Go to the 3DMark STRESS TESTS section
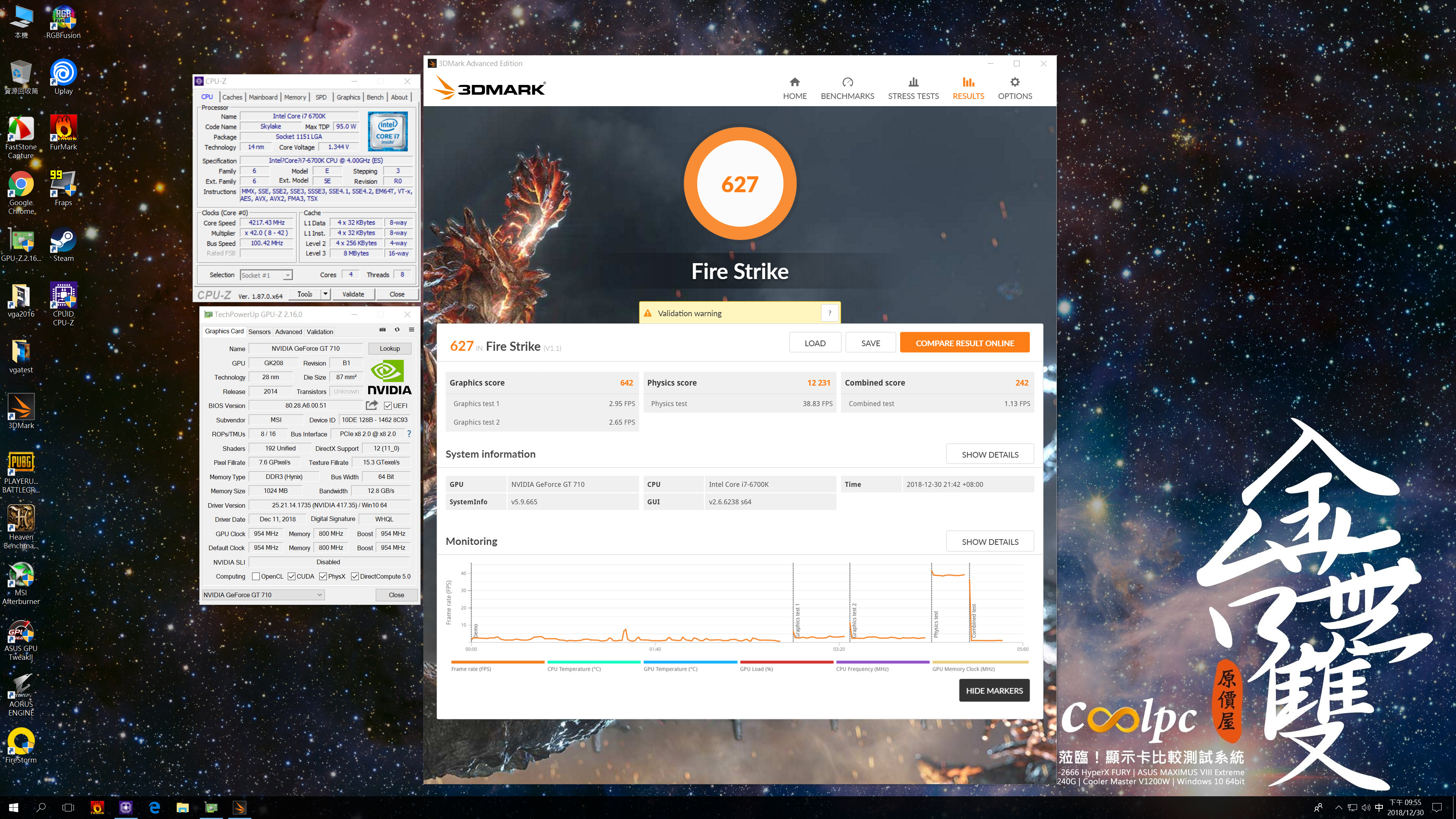The height and width of the screenshot is (819, 1456). [913, 89]
